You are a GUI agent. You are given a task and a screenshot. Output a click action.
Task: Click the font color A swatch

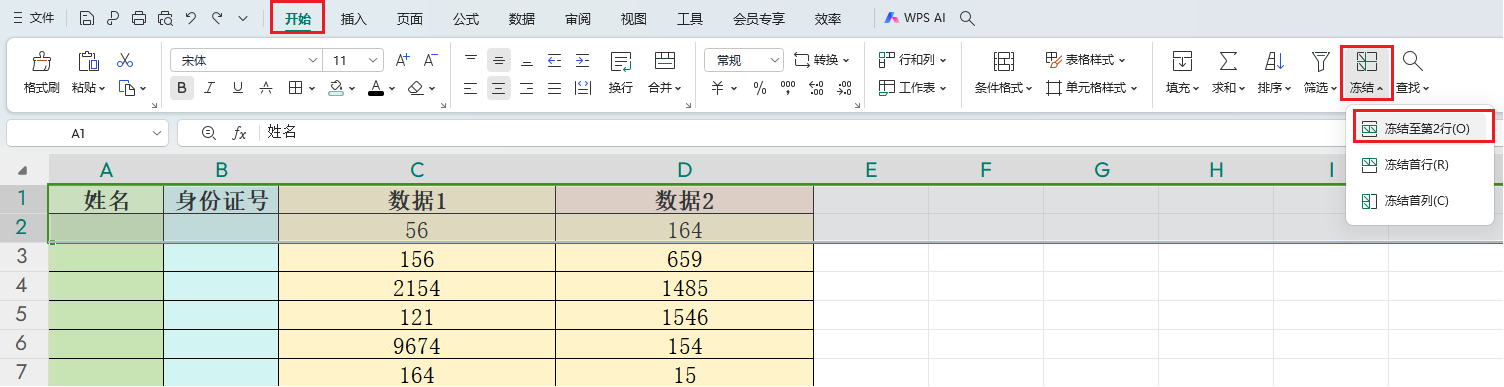376,88
